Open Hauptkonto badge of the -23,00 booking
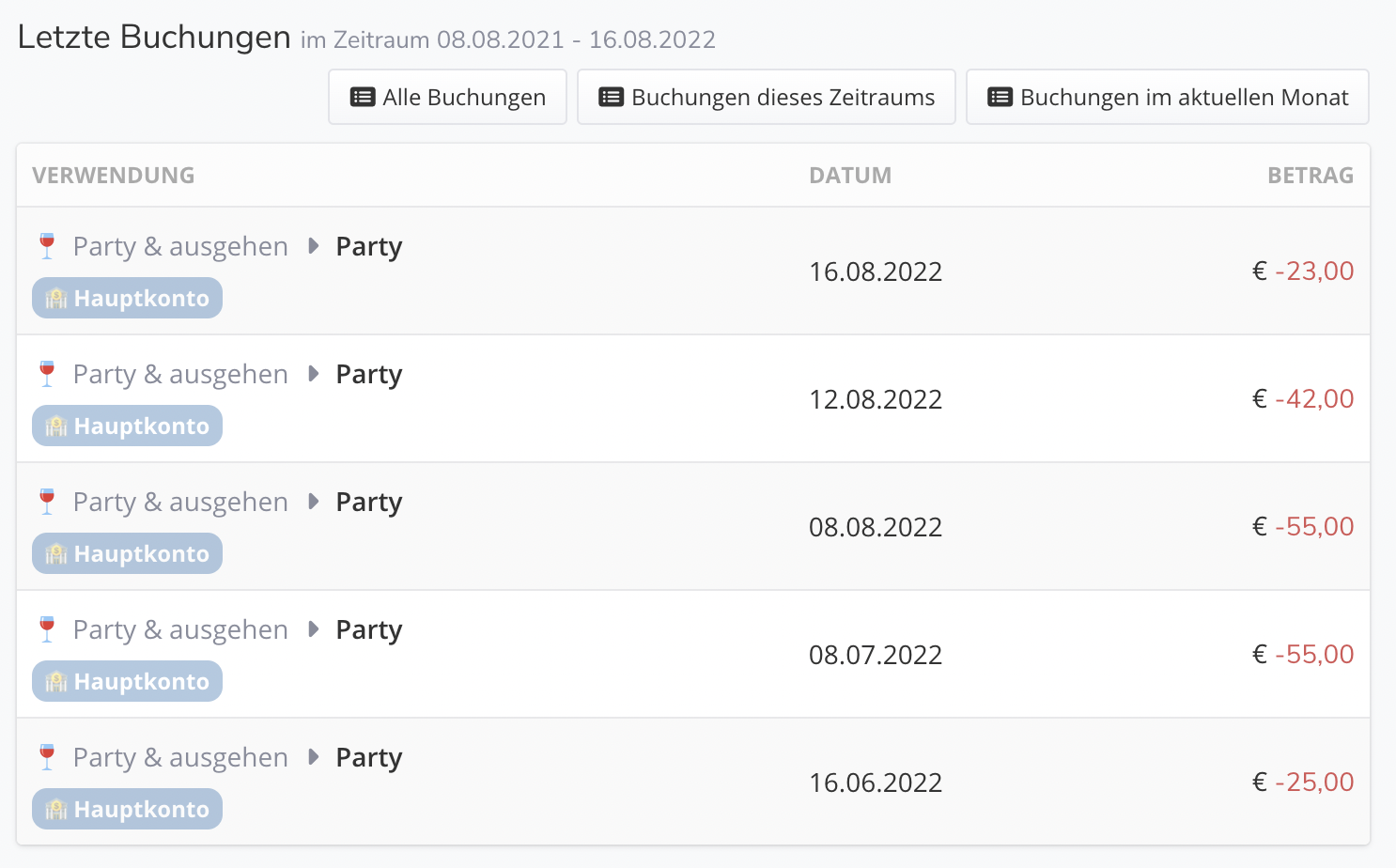The width and height of the screenshot is (1396, 868). 127,298
